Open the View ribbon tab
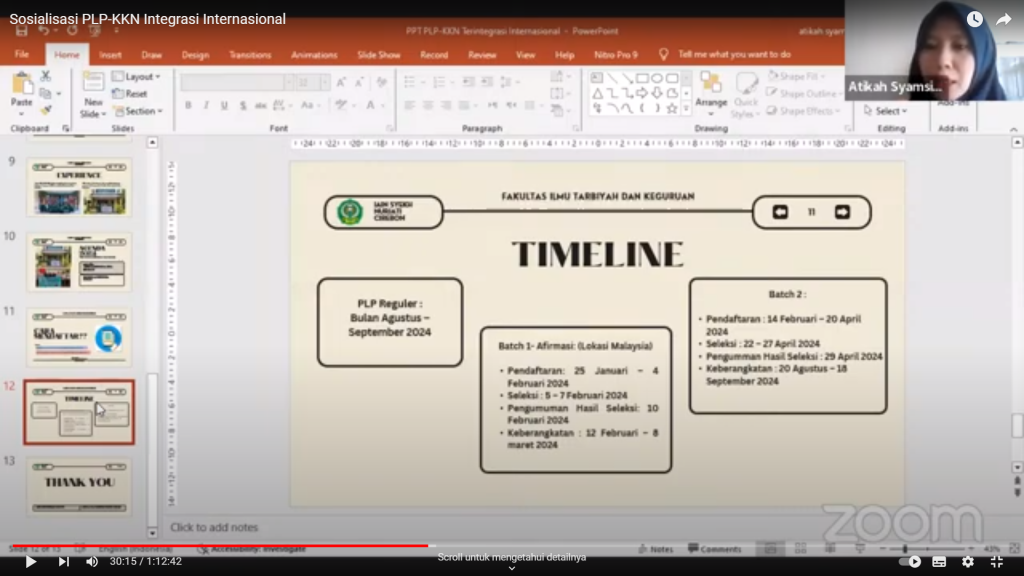 [525, 55]
